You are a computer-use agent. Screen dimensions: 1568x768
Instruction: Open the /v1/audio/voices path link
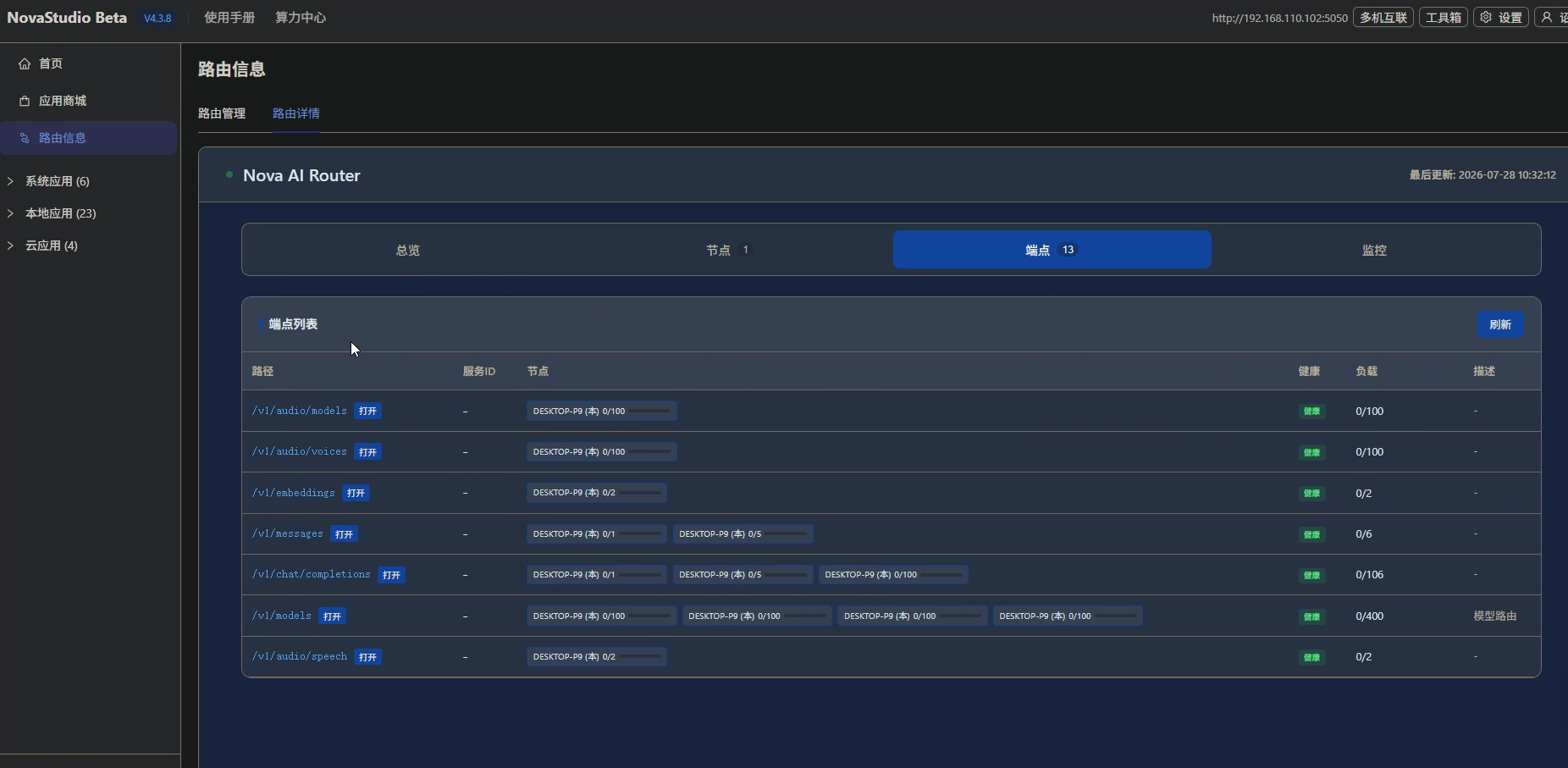(300, 451)
